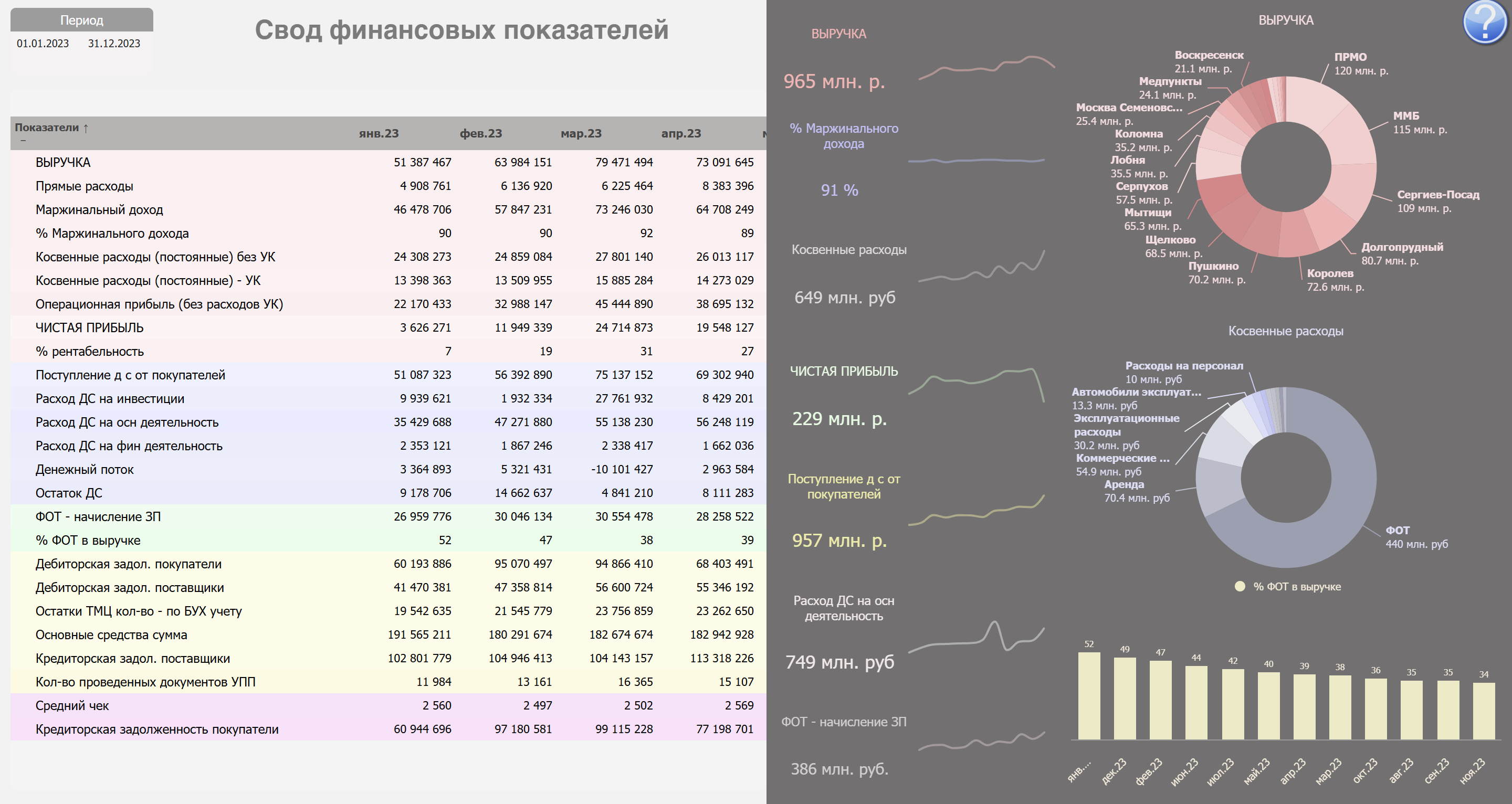Click the % ФОТ в выручке legend marker
1512x804 pixels.
(x=1240, y=586)
